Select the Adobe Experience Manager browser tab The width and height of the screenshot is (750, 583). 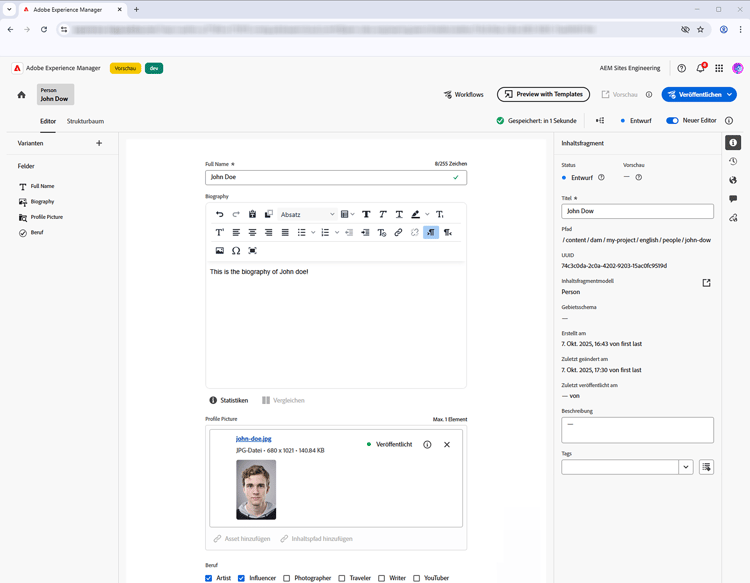click(73, 10)
